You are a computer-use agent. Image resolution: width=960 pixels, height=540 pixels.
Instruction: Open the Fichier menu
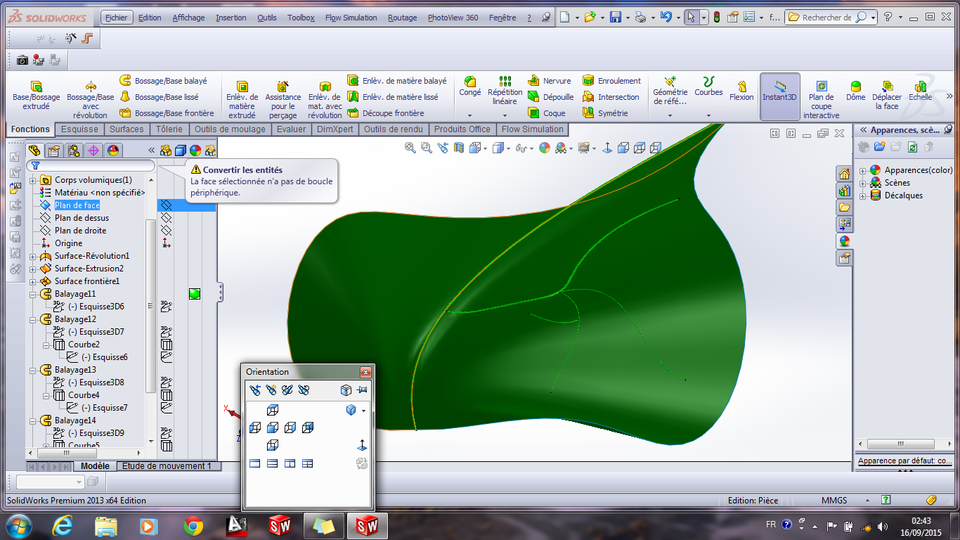coord(116,18)
